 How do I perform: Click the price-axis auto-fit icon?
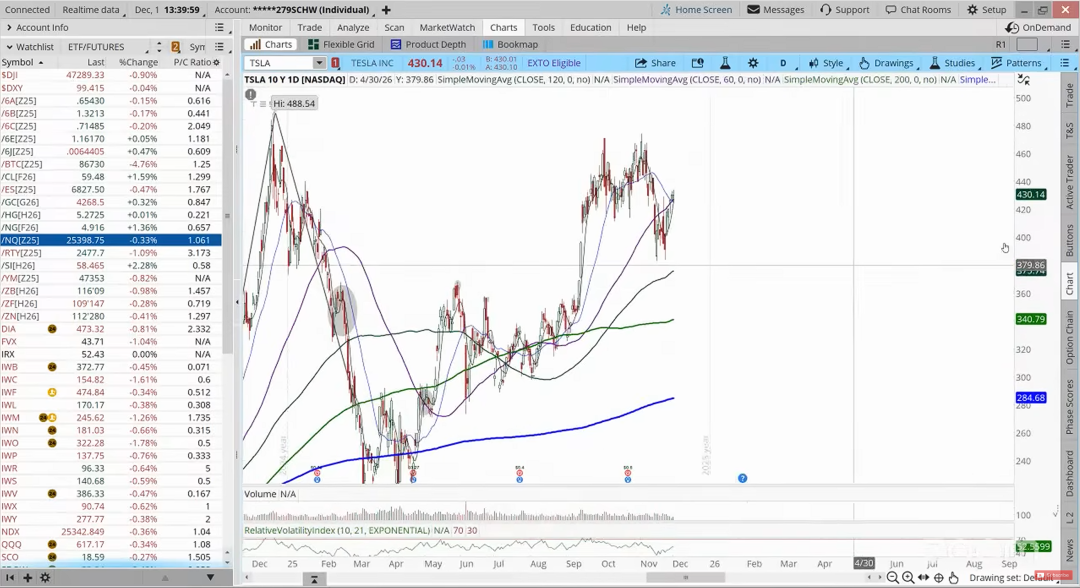[1024, 80]
